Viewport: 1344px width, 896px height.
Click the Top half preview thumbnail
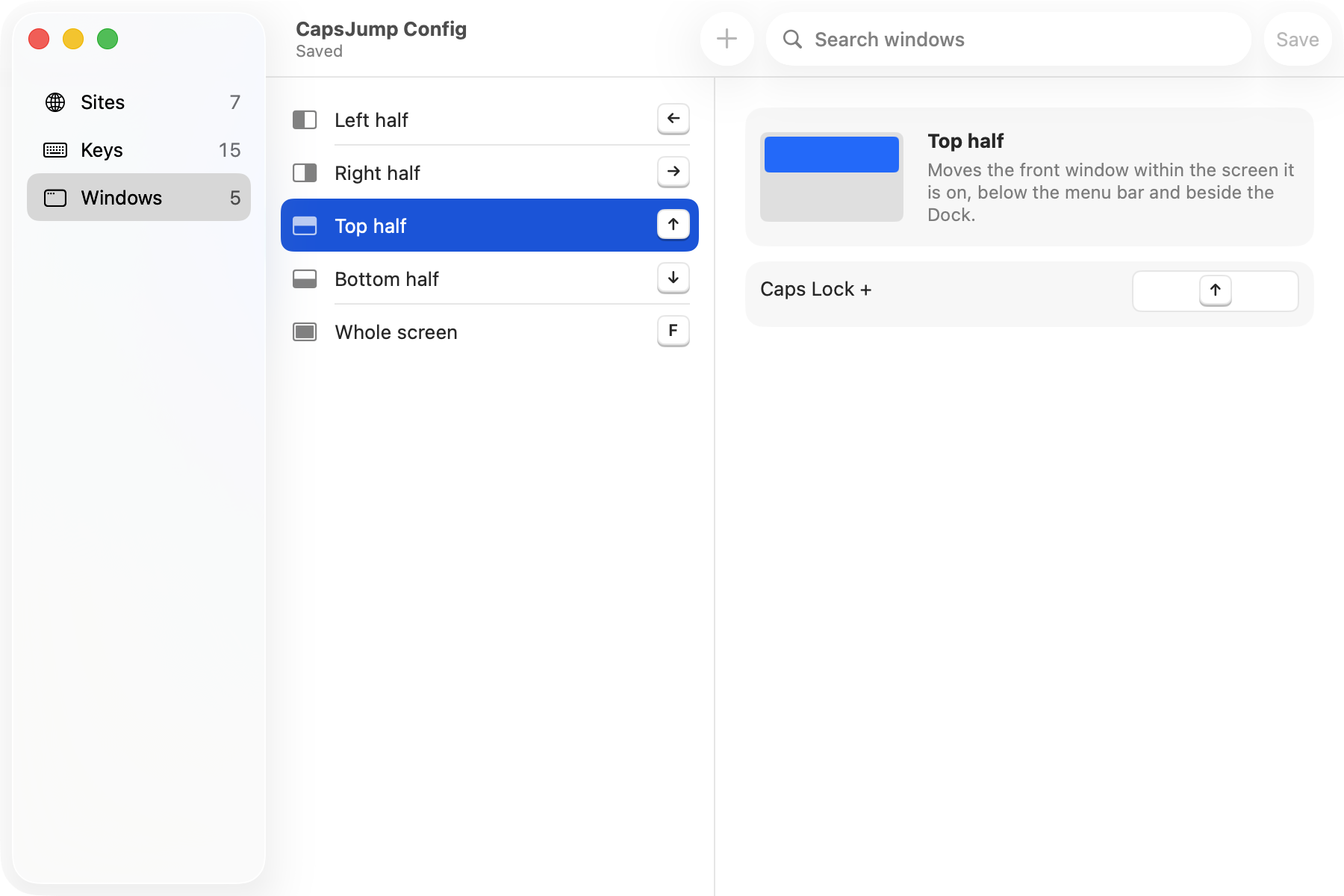832,177
